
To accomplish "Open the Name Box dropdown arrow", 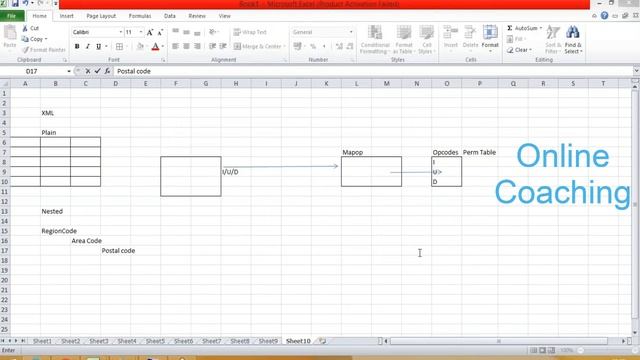I will [x=69, y=71].
